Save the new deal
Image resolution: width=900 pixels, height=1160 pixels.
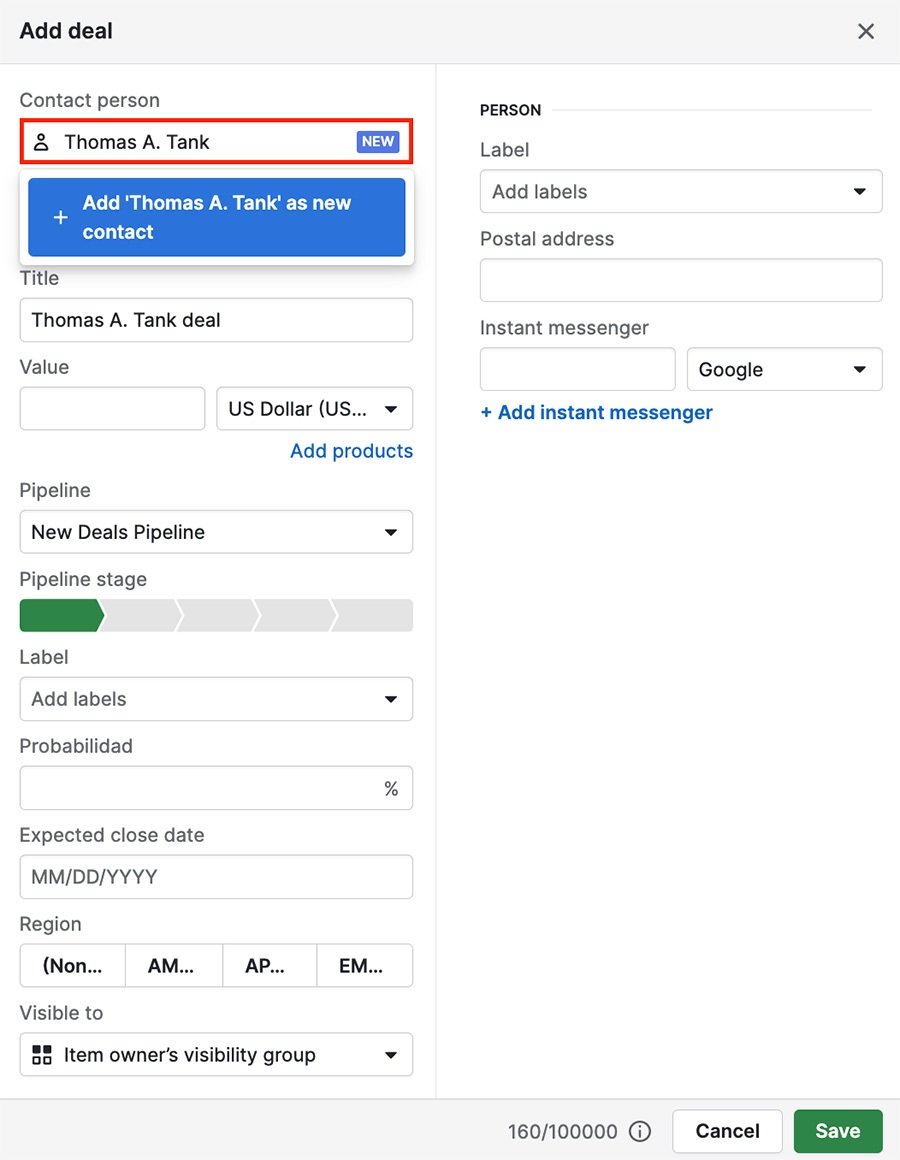tap(837, 1131)
